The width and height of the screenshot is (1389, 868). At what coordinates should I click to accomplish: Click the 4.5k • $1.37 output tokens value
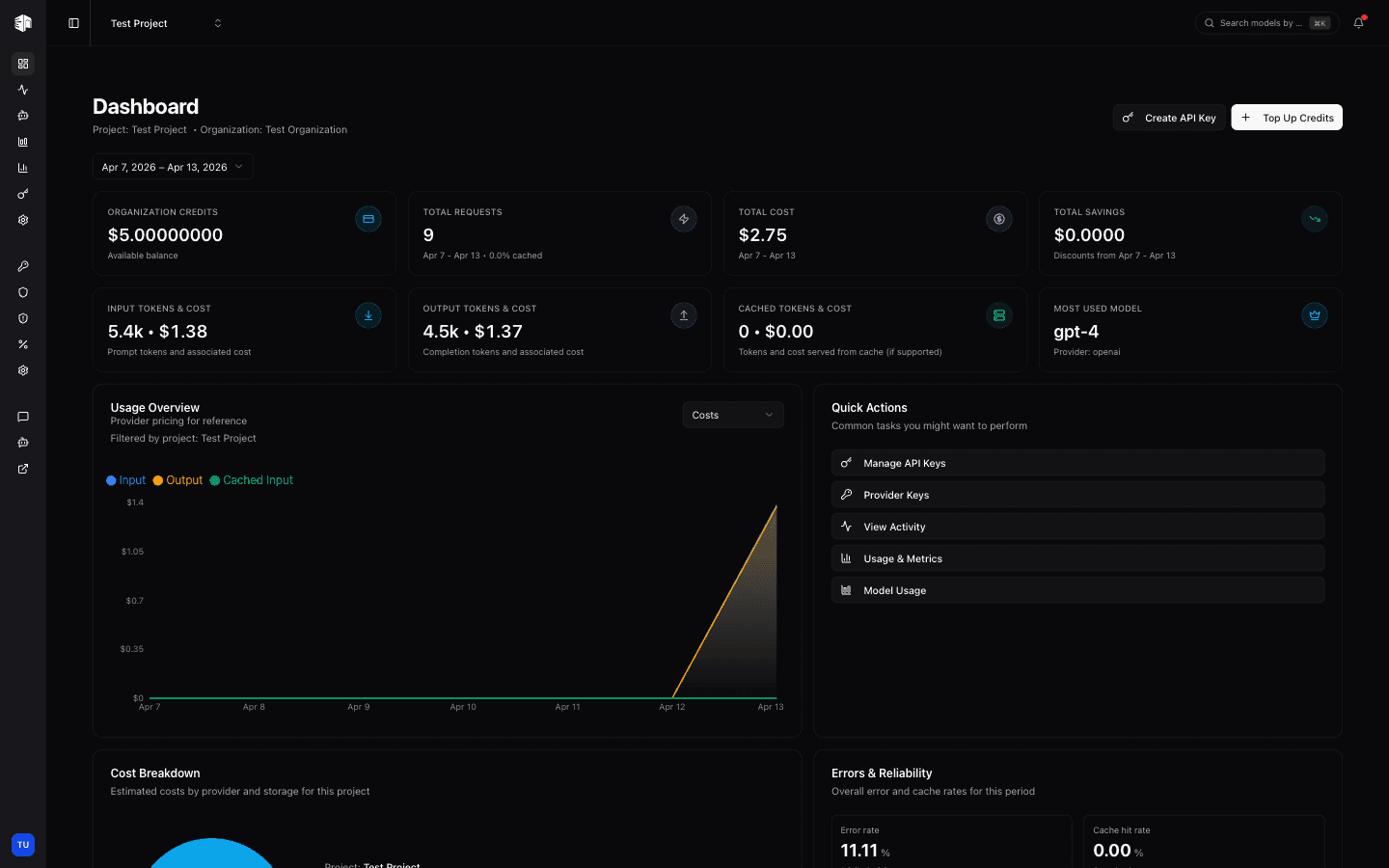click(473, 332)
